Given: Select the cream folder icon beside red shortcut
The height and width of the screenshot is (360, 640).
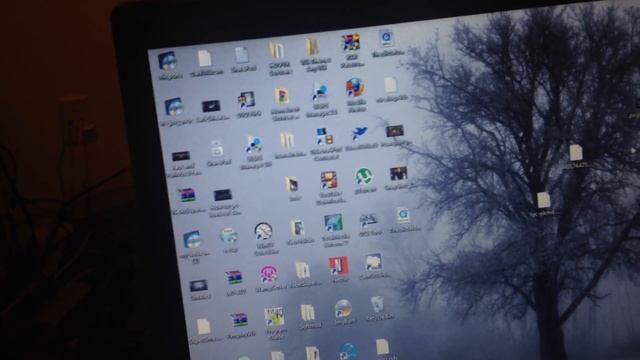Looking at the screenshot, I should (x=302, y=270).
